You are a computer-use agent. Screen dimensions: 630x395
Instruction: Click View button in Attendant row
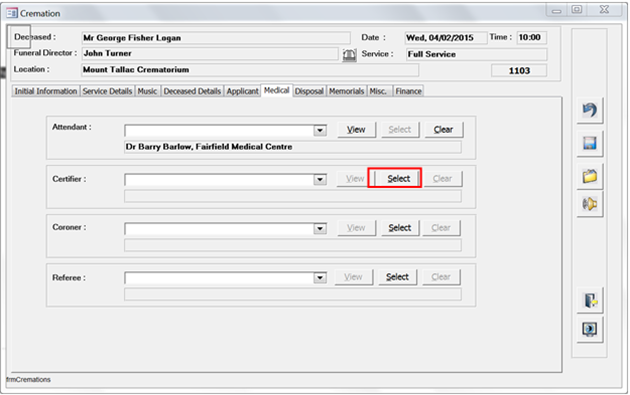[356, 130]
